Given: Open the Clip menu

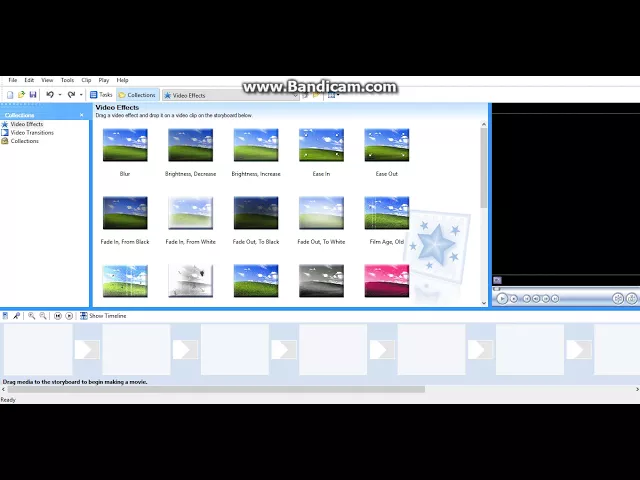Looking at the screenshot, I should pos(86,80).
